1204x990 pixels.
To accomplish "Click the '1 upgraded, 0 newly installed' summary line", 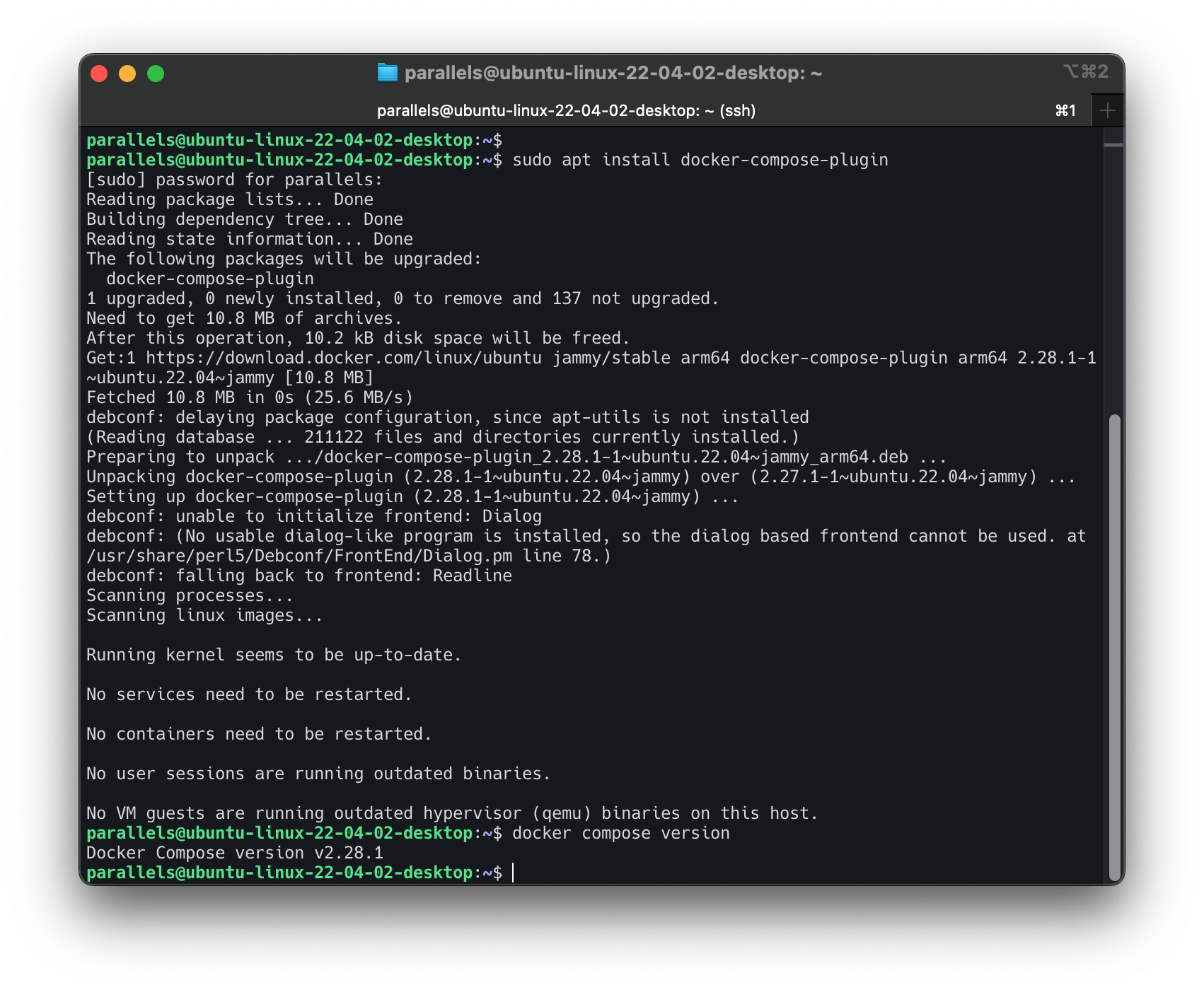I will [403, 298].
